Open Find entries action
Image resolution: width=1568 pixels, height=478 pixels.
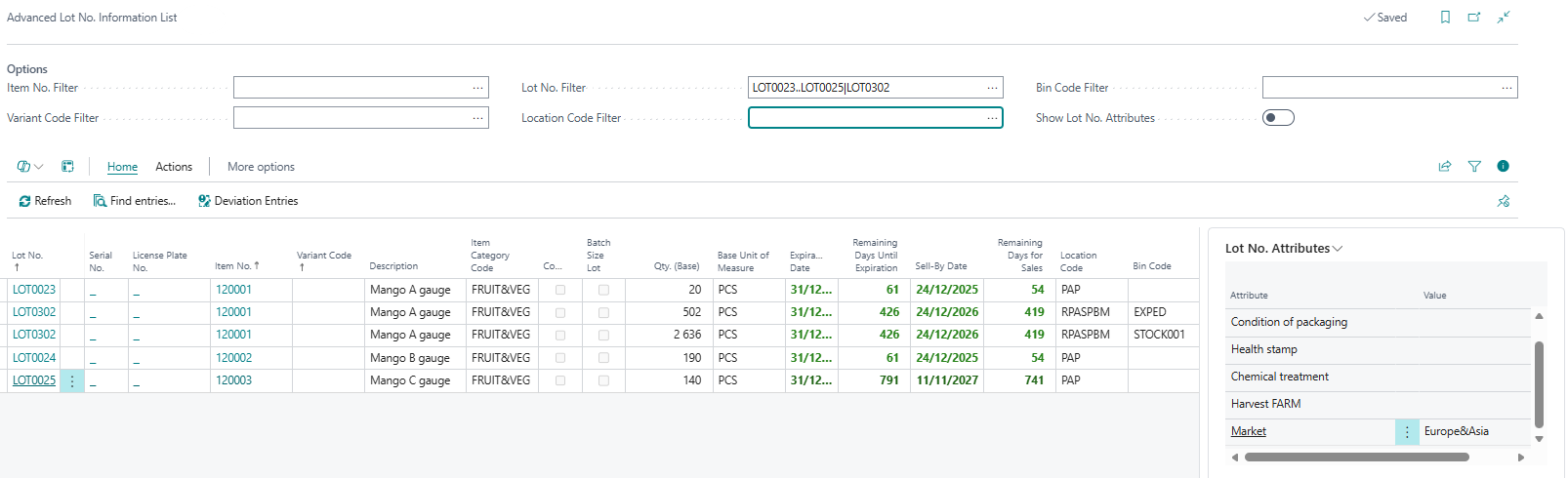135,201
